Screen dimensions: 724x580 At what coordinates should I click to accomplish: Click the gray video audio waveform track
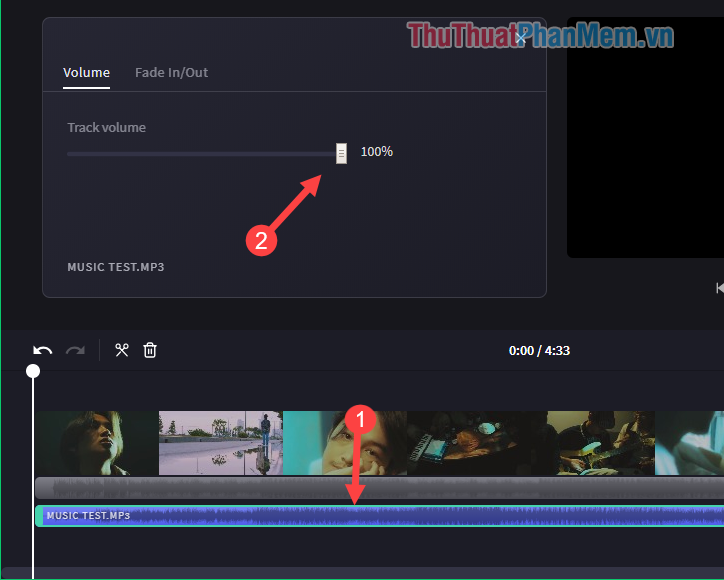pyautogui.click(x=380, y=489)
